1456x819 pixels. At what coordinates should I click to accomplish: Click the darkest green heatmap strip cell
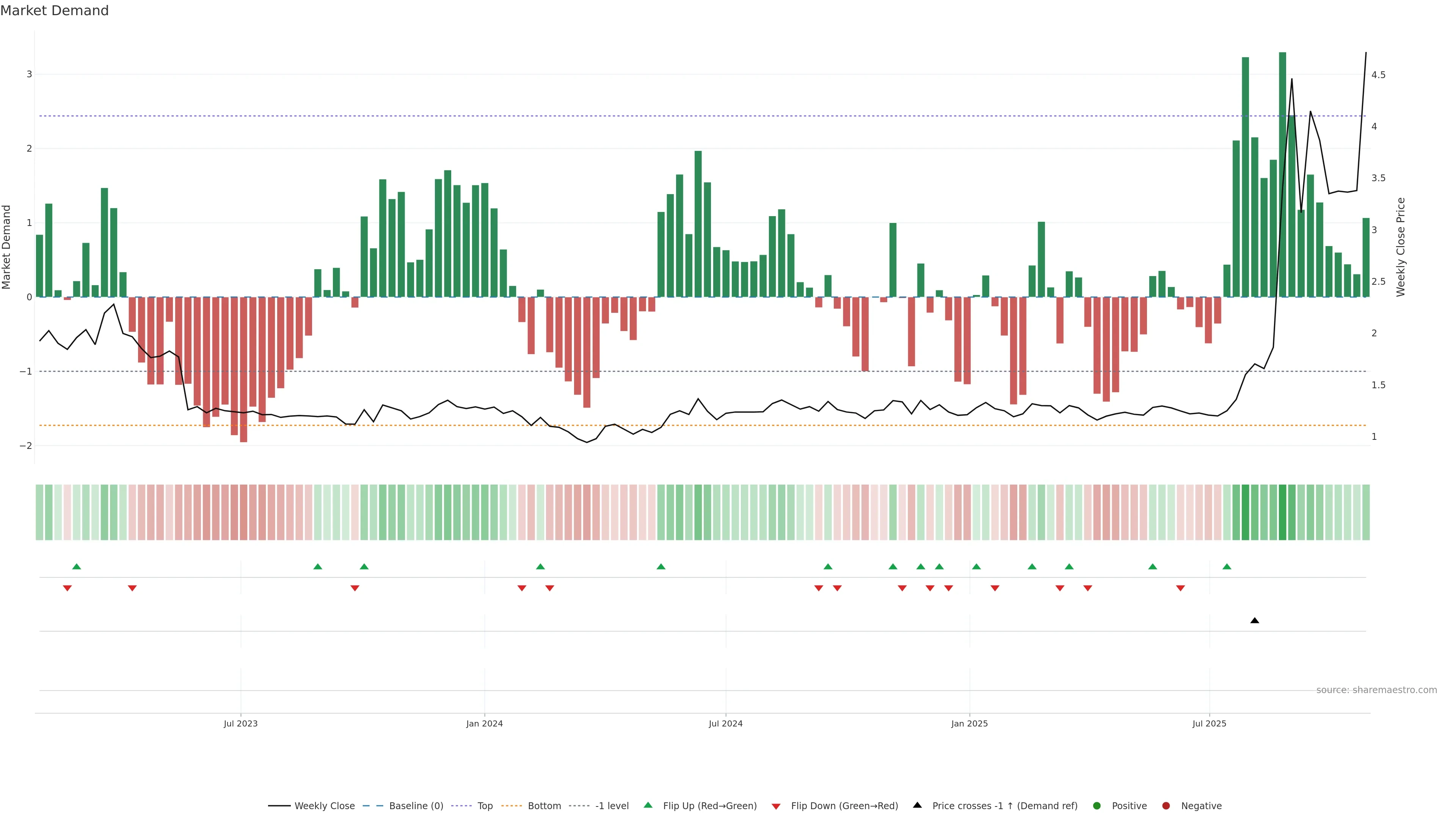click(x=1282, y=512)
